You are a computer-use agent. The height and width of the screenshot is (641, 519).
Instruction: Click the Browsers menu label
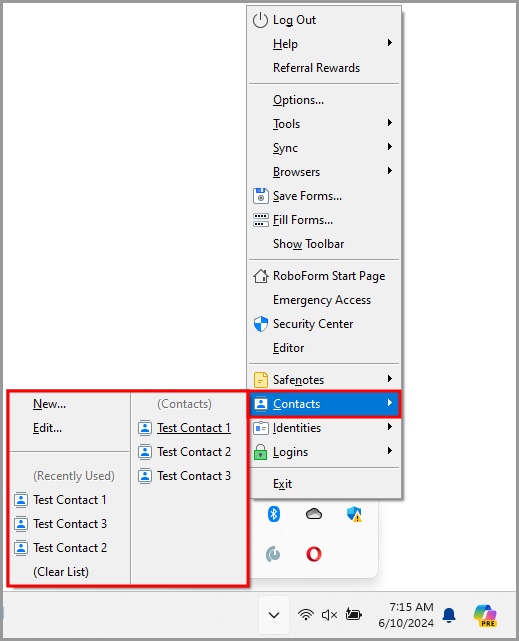[296, 172]
